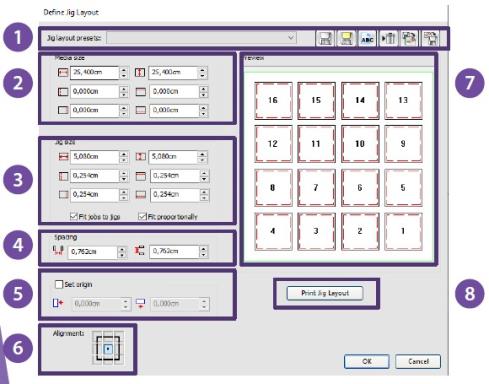The width and height of the screenshot is (489, 384).
Task: Click the ABC rename preset icon
Action: [367, 38]
